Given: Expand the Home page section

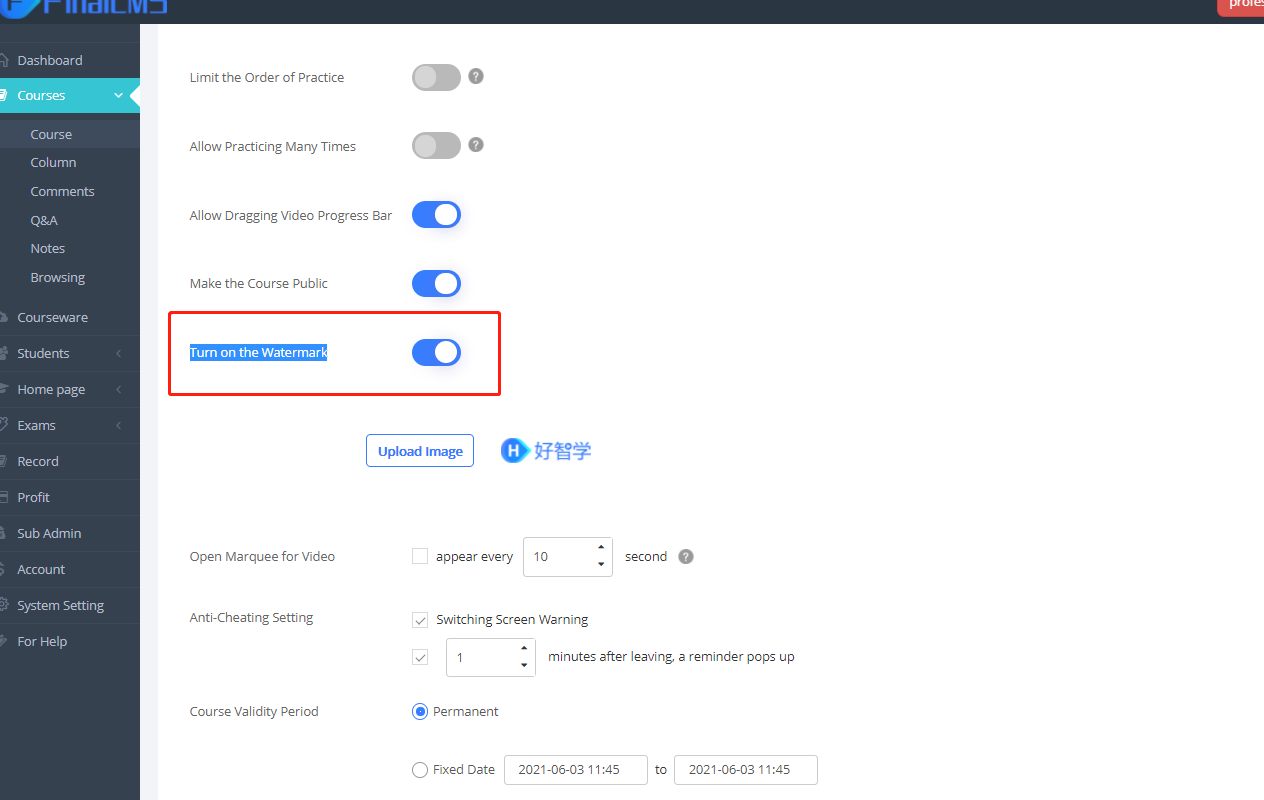Looking at the screenshot, I should point(116,389).
